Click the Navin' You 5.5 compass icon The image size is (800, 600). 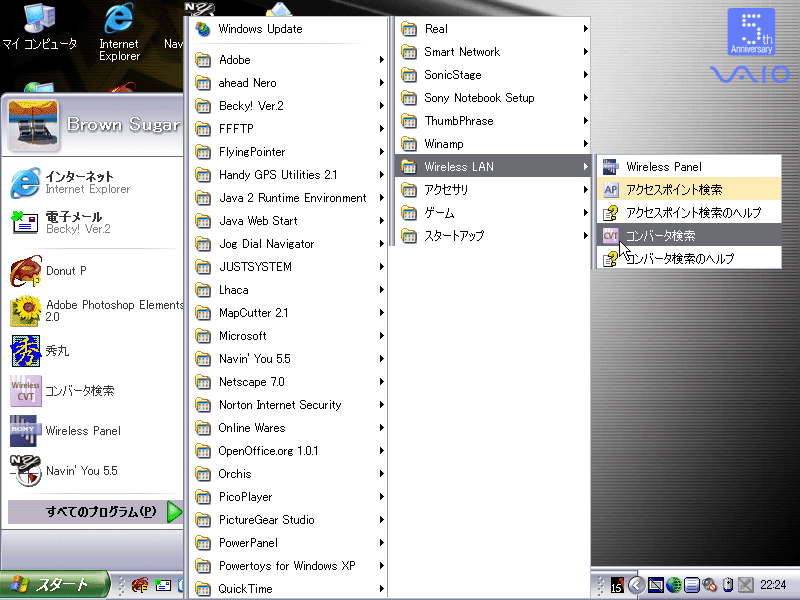25,471
